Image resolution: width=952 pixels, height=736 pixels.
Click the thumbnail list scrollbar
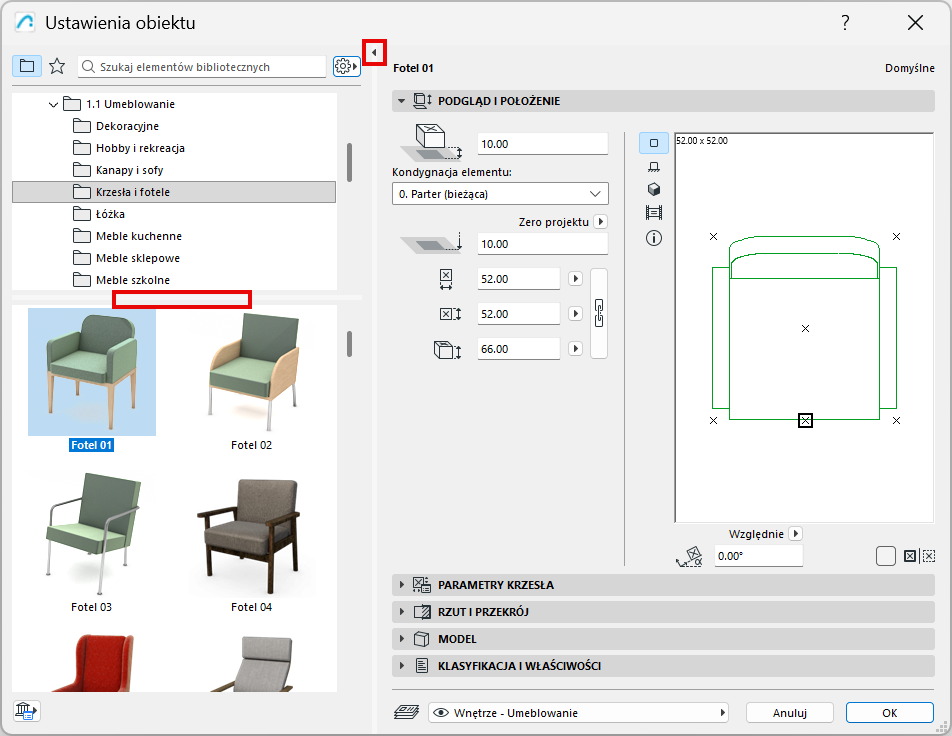tap(349, 344)
